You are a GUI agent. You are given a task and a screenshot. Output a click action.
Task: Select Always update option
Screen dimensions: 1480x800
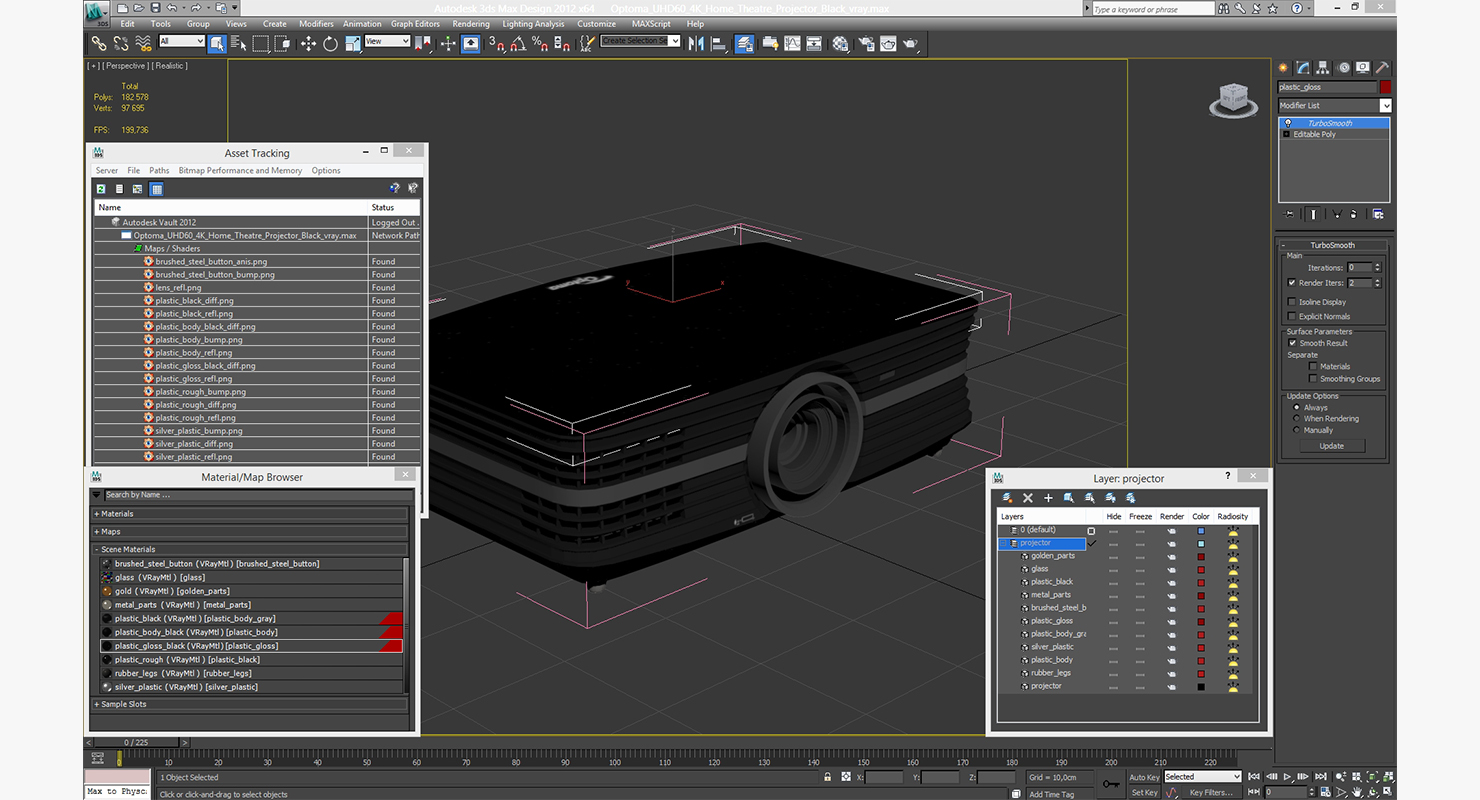tap(1298, 408)
